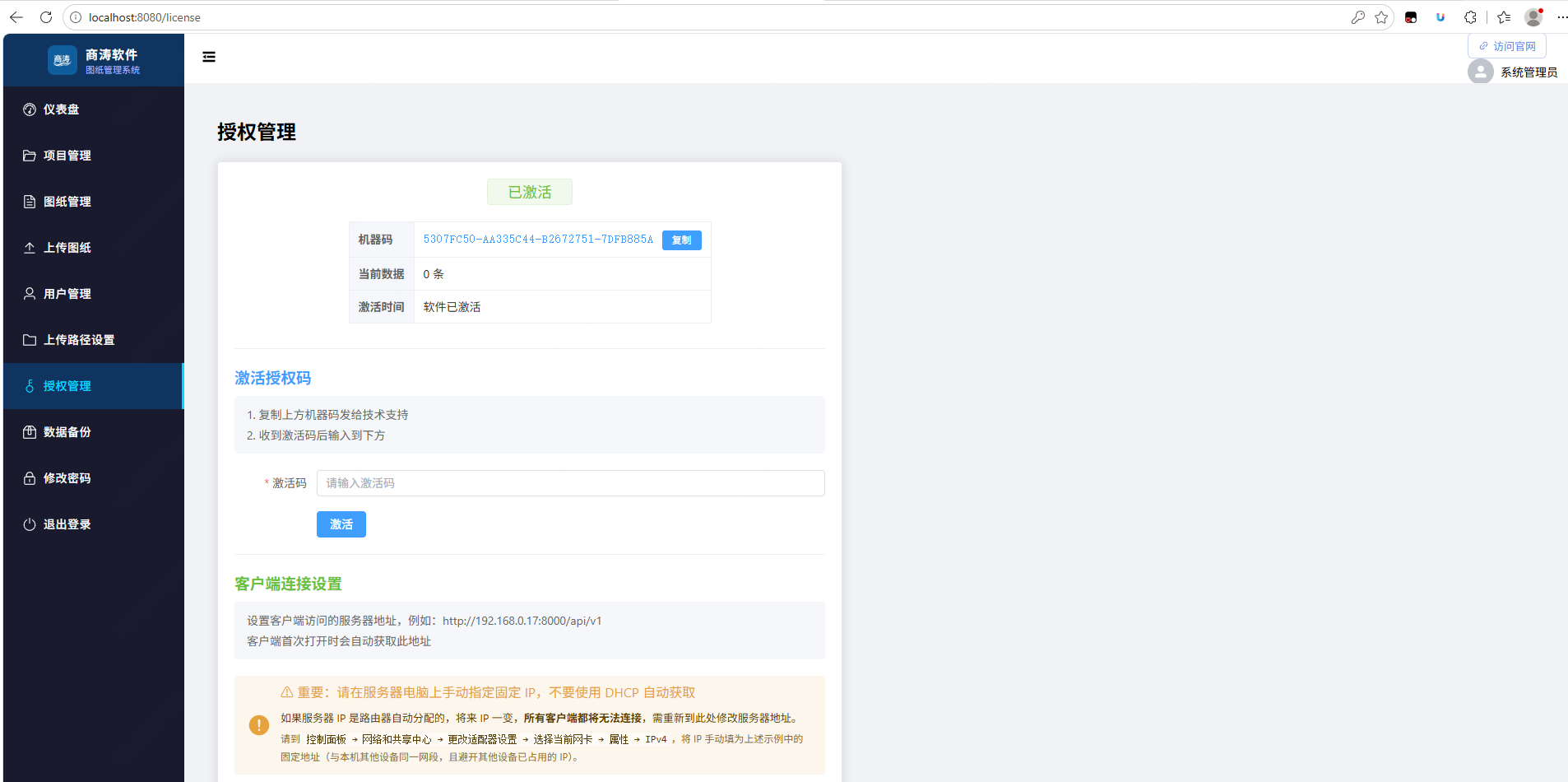
Task: Click the 重要 fixed IP warning title
Action: pos(496,692)
